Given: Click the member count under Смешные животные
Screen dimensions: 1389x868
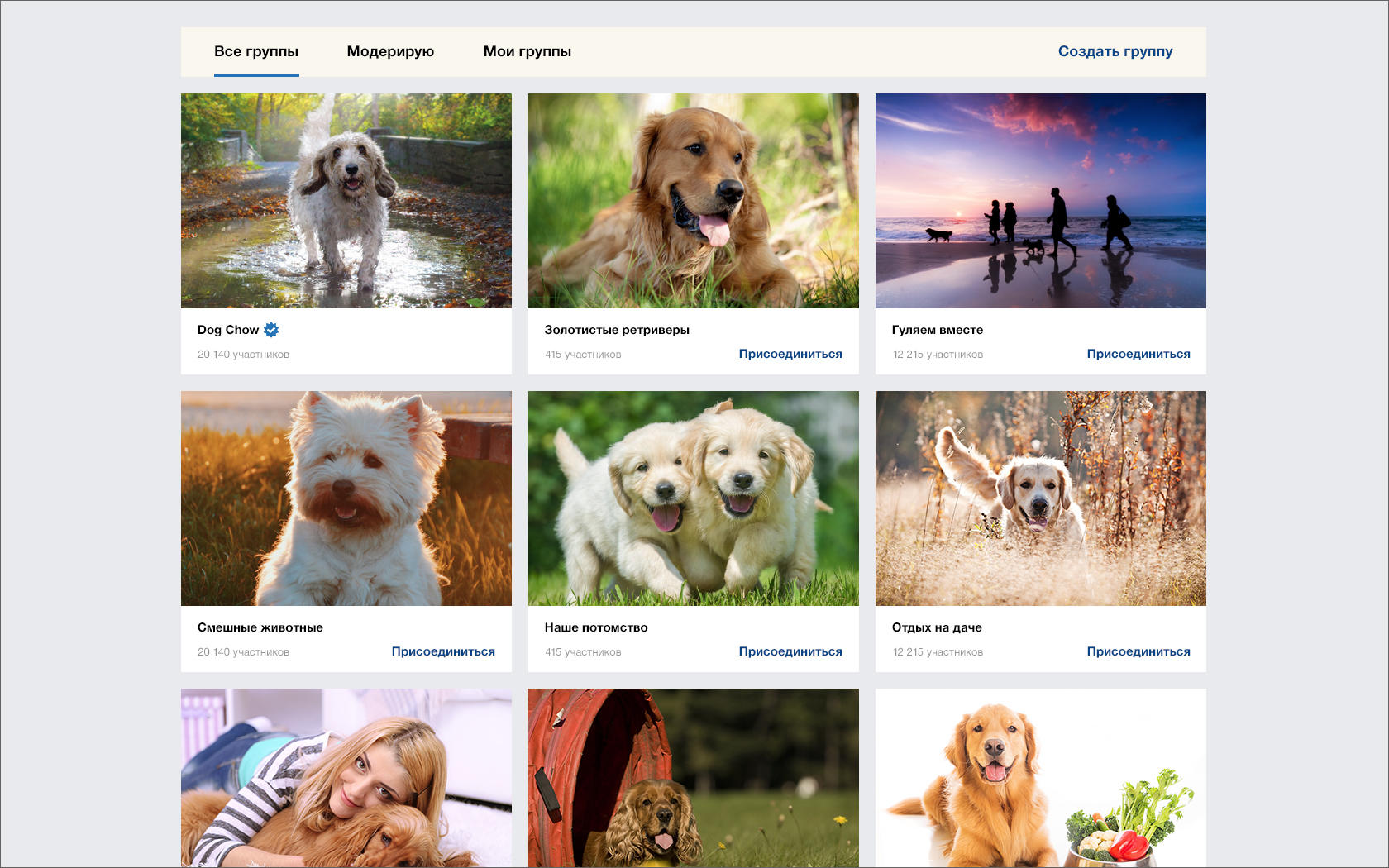Looking at the screenshot, I should tap(243, 652).
